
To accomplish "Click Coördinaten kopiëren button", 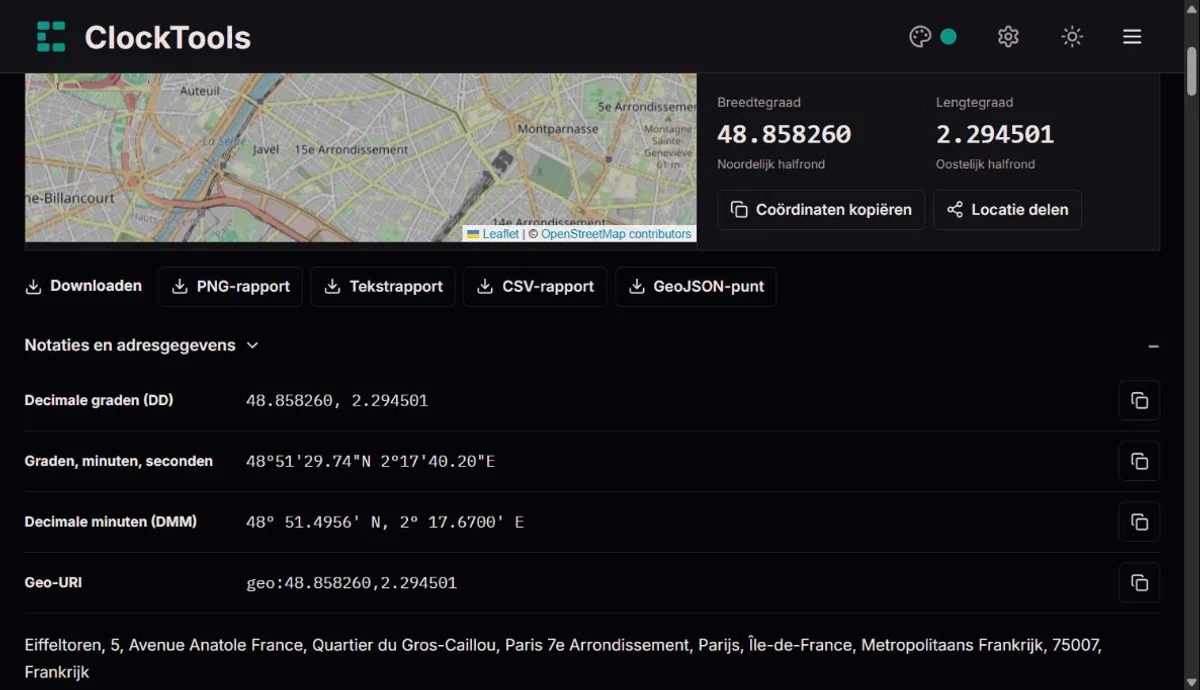I will click(821, 210).
